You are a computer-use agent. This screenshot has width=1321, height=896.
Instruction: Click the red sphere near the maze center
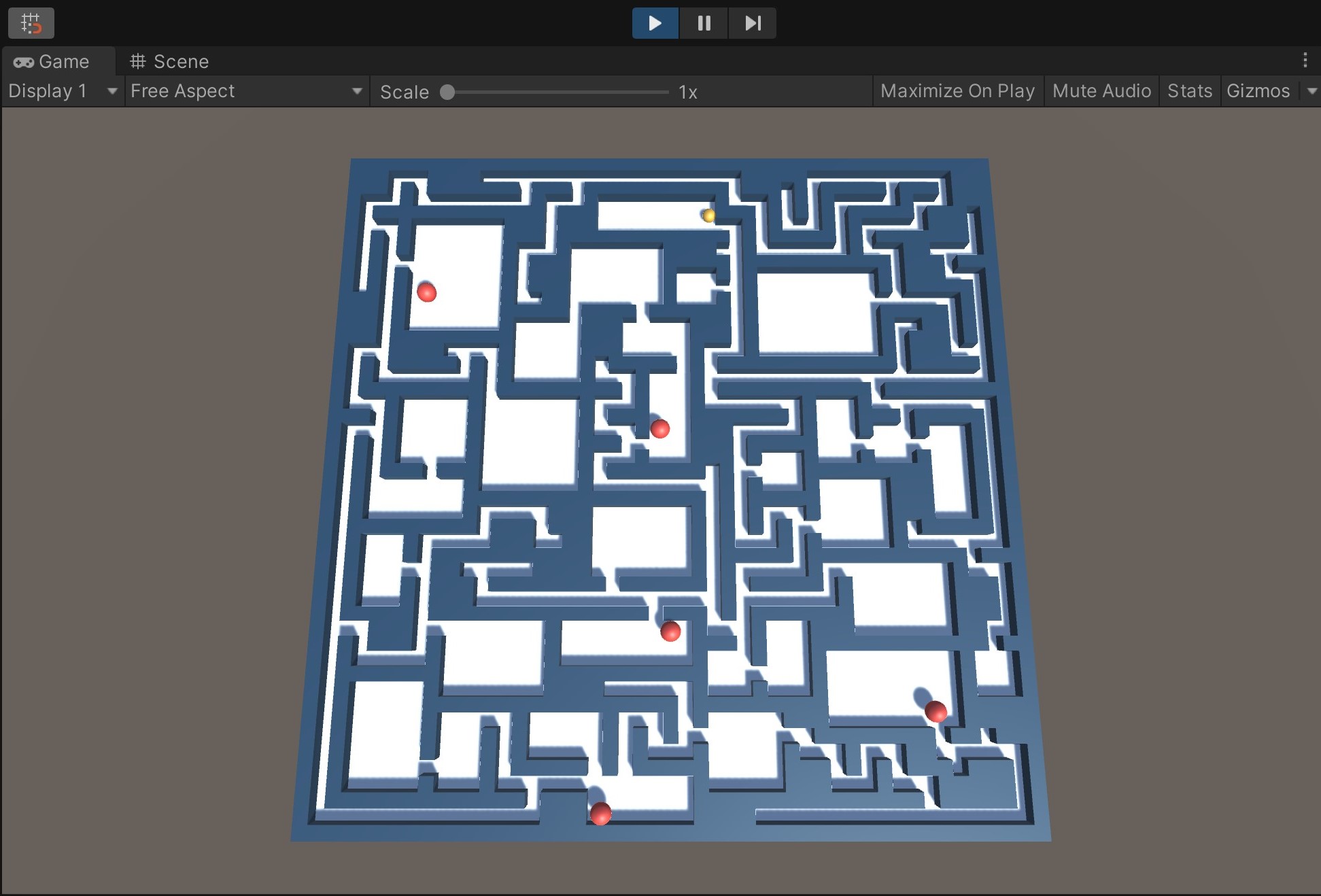click(x=659, y=428)
